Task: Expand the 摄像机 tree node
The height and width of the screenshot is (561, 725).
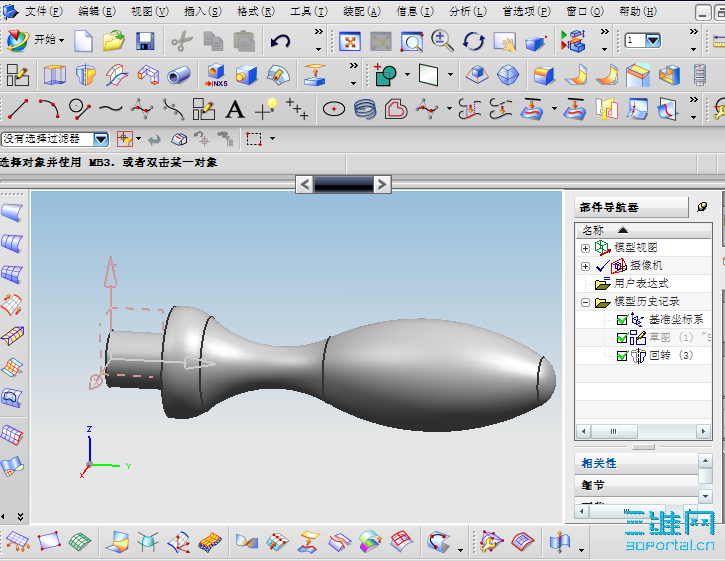Action: (x=585, y=266)
